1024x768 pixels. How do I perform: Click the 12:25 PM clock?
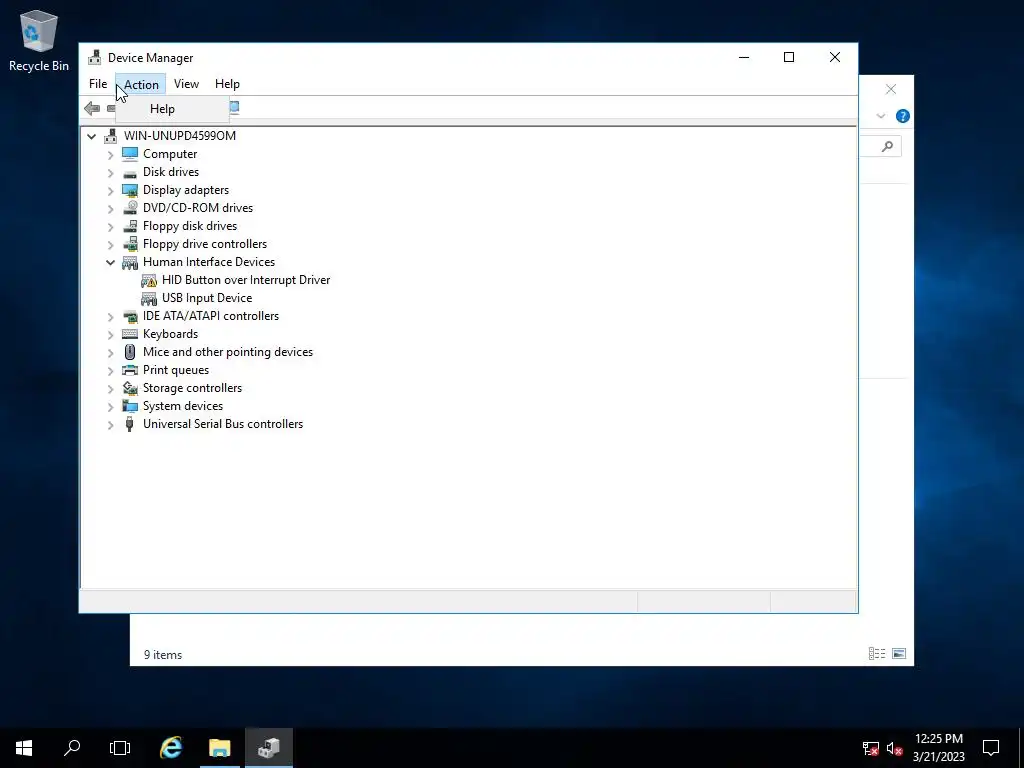pos(938,739)
